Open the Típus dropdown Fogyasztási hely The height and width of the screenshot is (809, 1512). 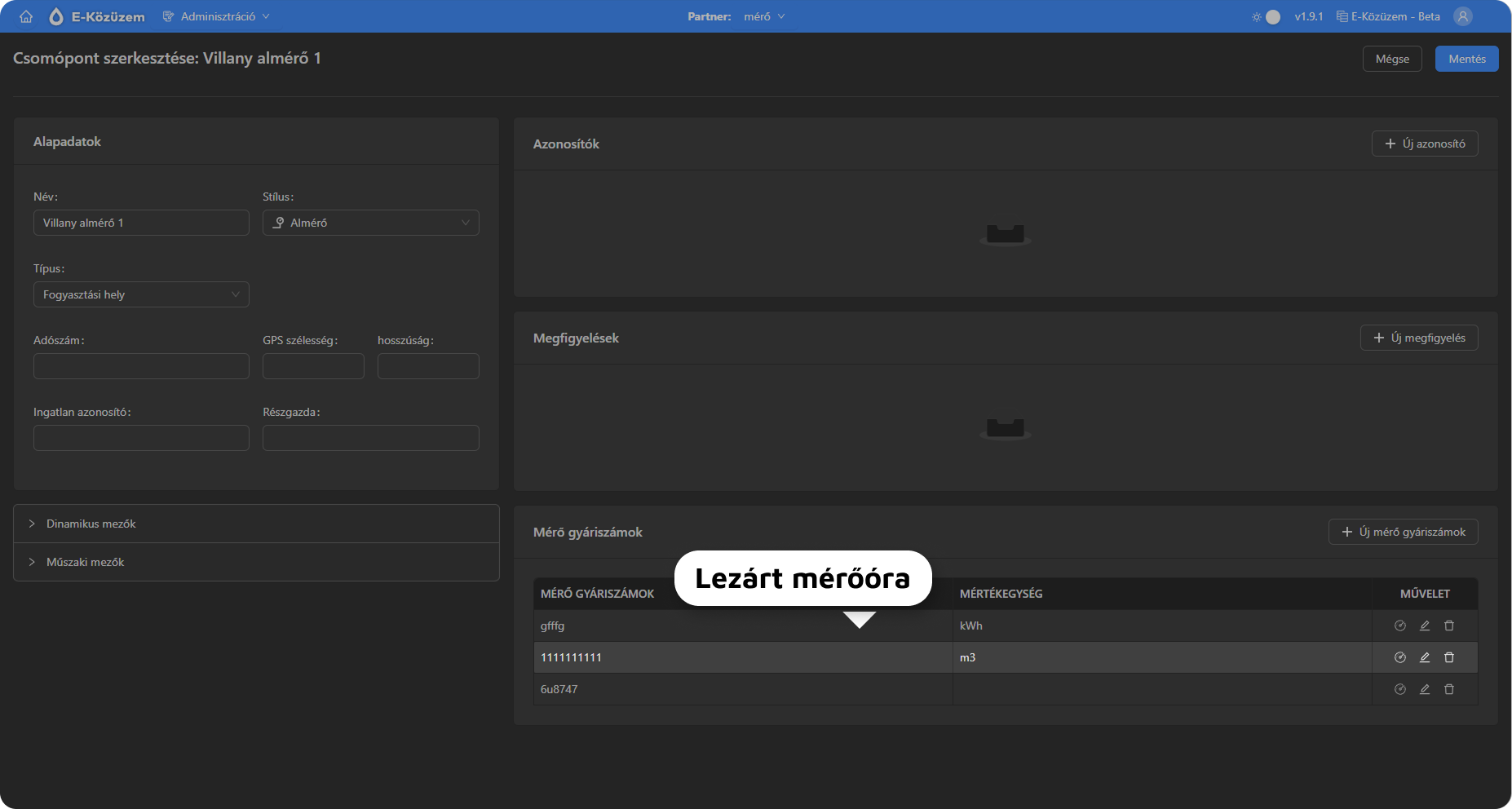pos(141,294)
